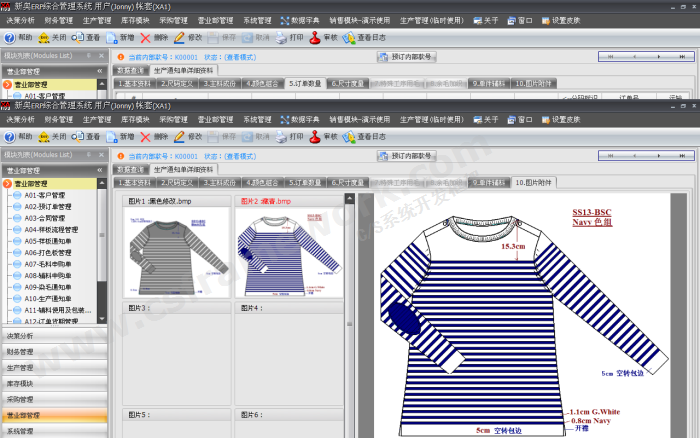Open the Modules List dropdown arrow in the lower window
The image size is (700, 438).
tap(87, 155)
